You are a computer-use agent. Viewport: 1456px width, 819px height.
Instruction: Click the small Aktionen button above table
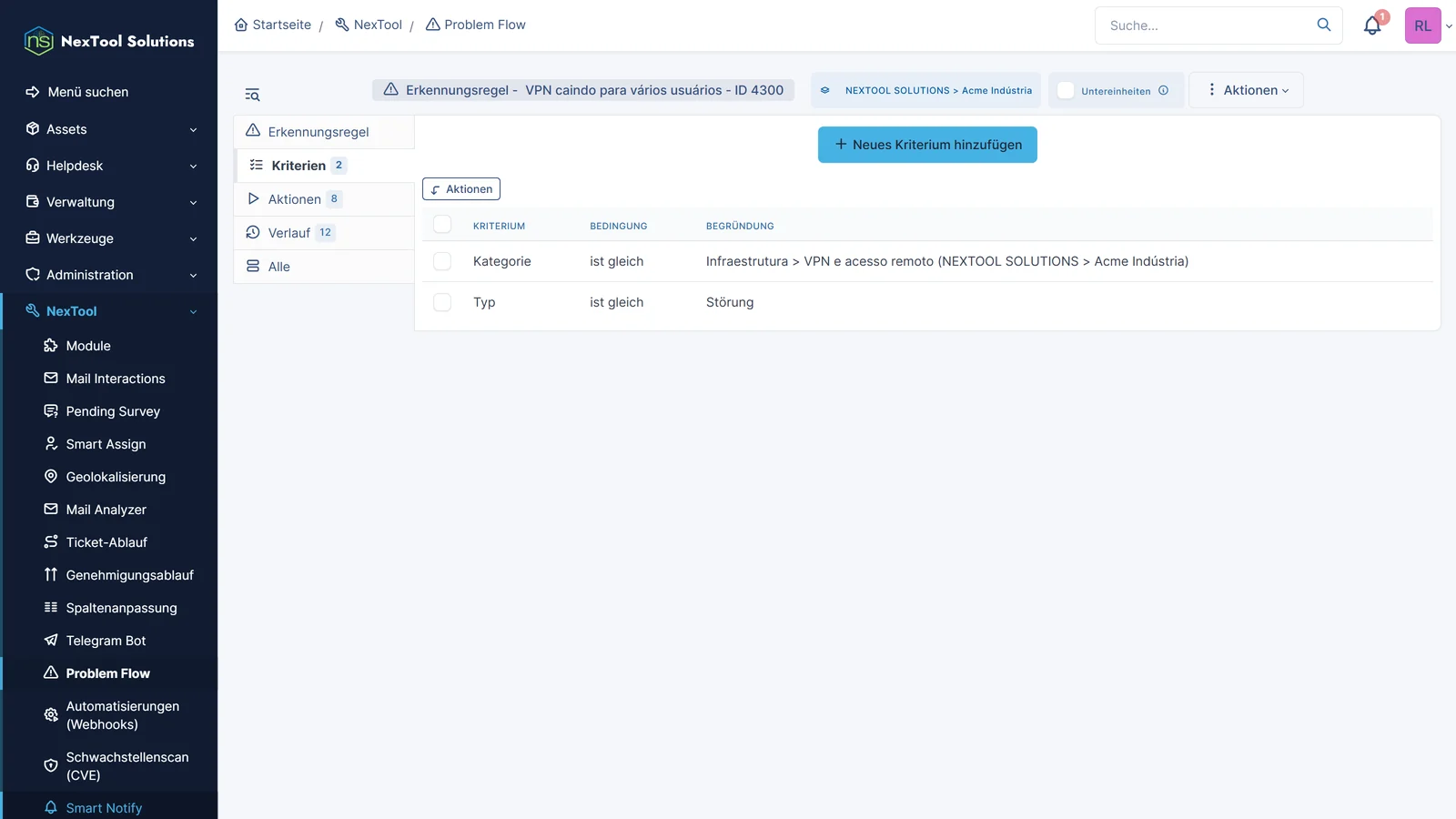tap(461, 189)
